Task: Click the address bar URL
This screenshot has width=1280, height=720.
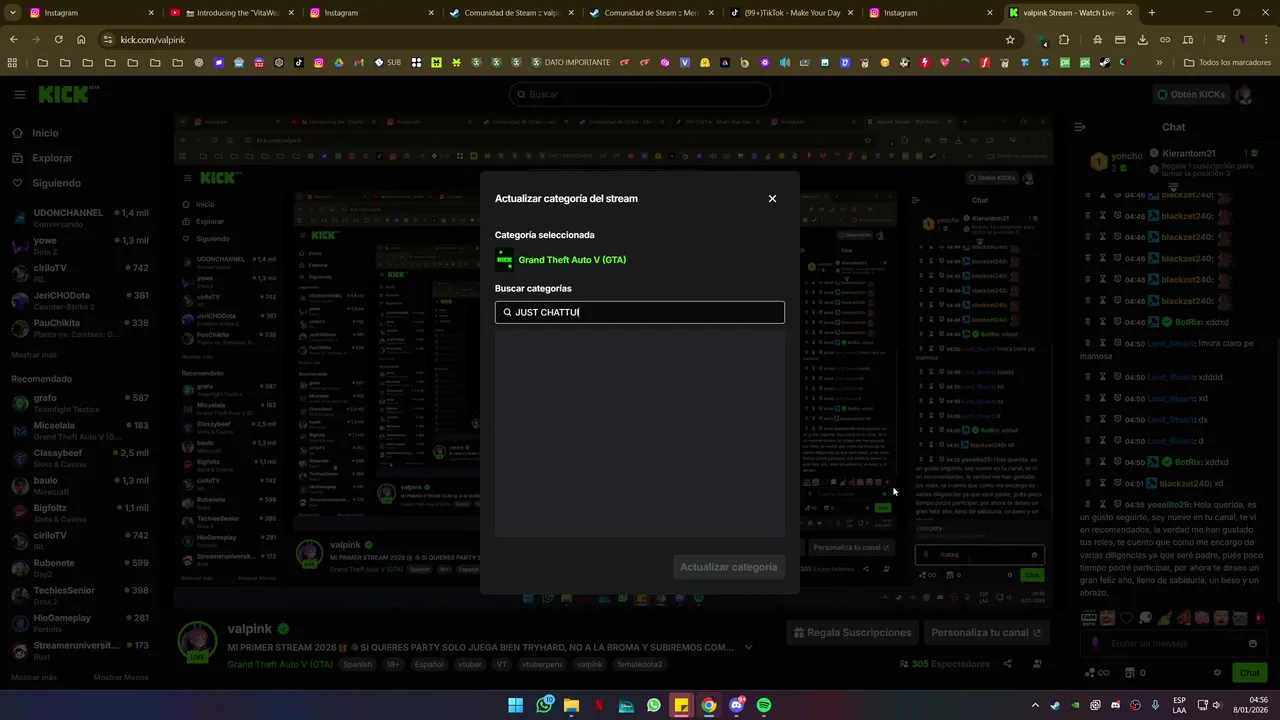Action: (x=153, y=40)
